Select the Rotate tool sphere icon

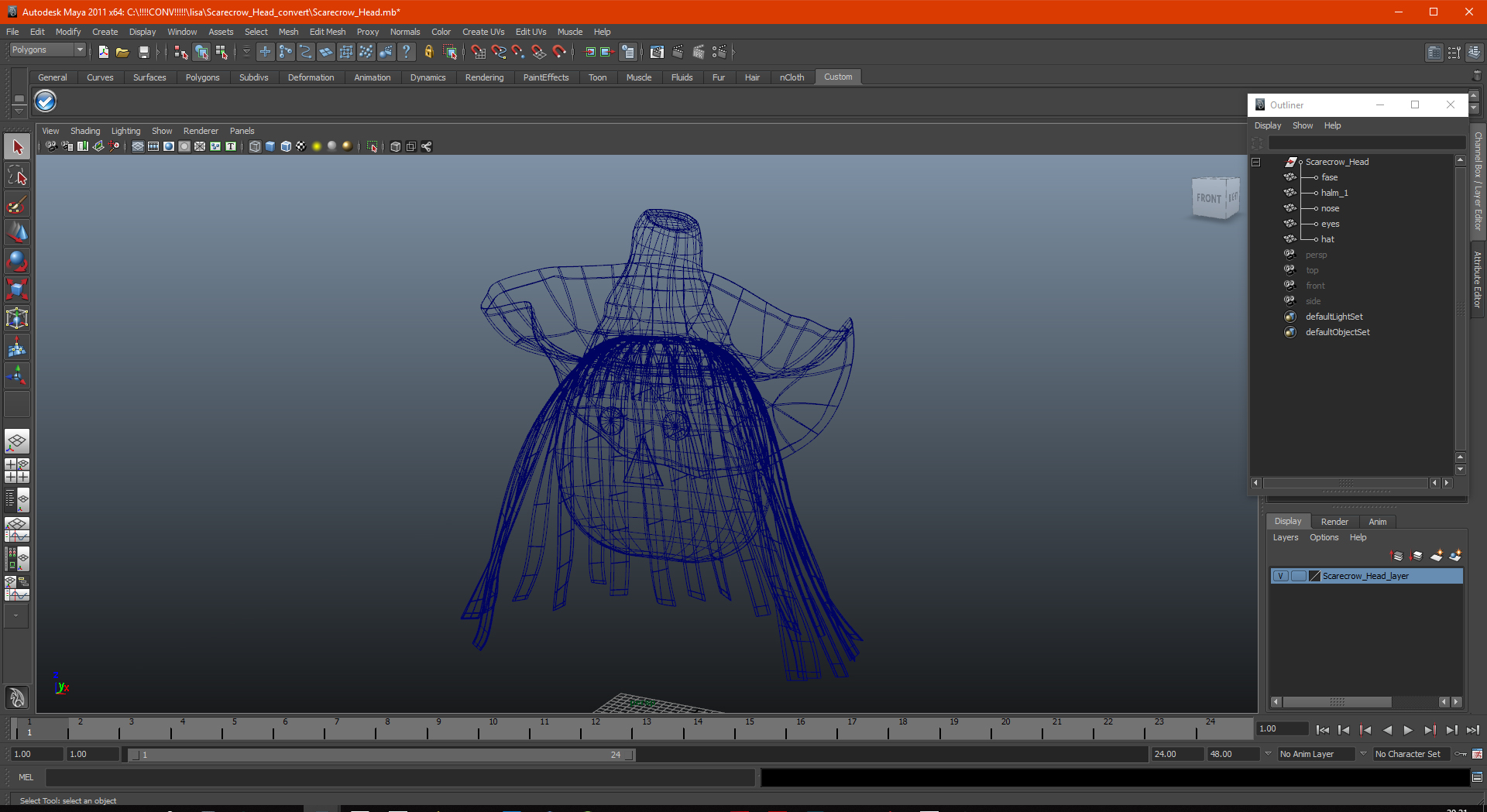click(17, 262)
